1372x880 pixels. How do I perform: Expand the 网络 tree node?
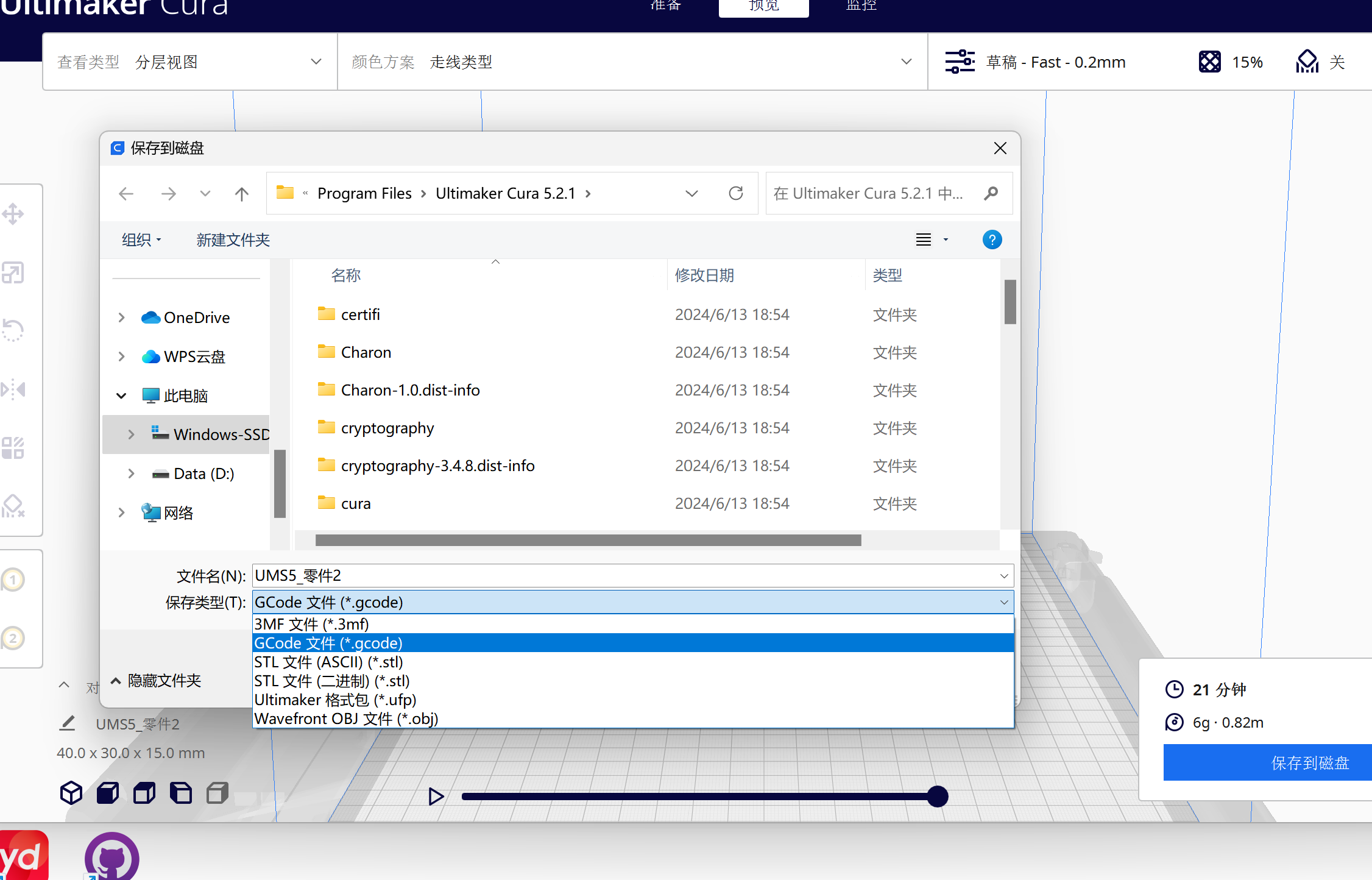(121, 513)
